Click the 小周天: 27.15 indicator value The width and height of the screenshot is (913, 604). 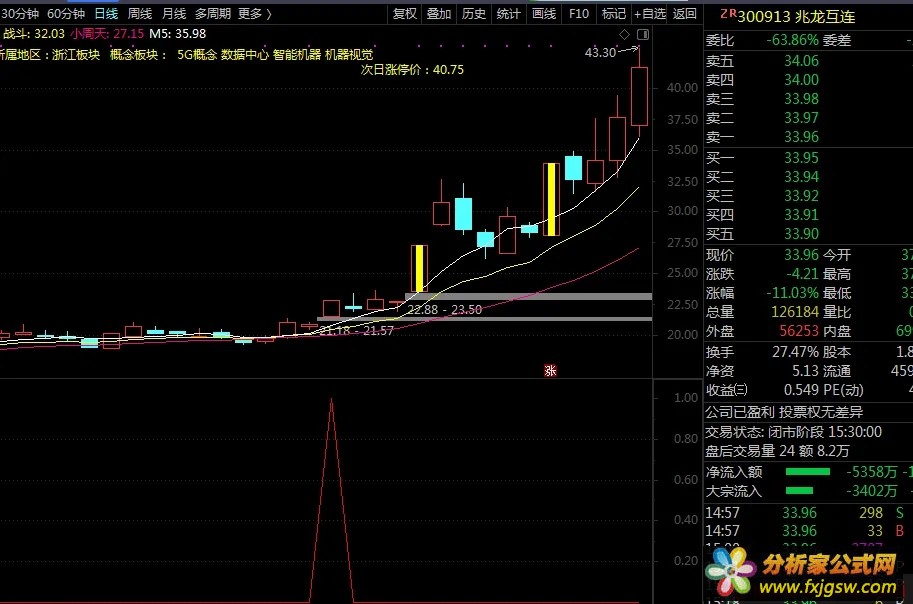(x=107, y=34)
